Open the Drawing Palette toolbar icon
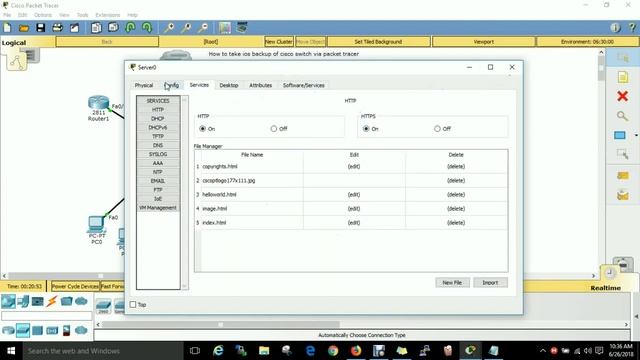 click(224, 28)
